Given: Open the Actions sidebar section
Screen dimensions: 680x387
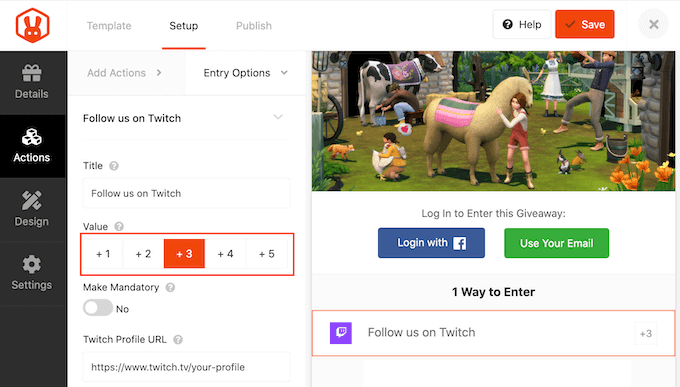Looking at the screenshot, I should [x=32, y=146].
